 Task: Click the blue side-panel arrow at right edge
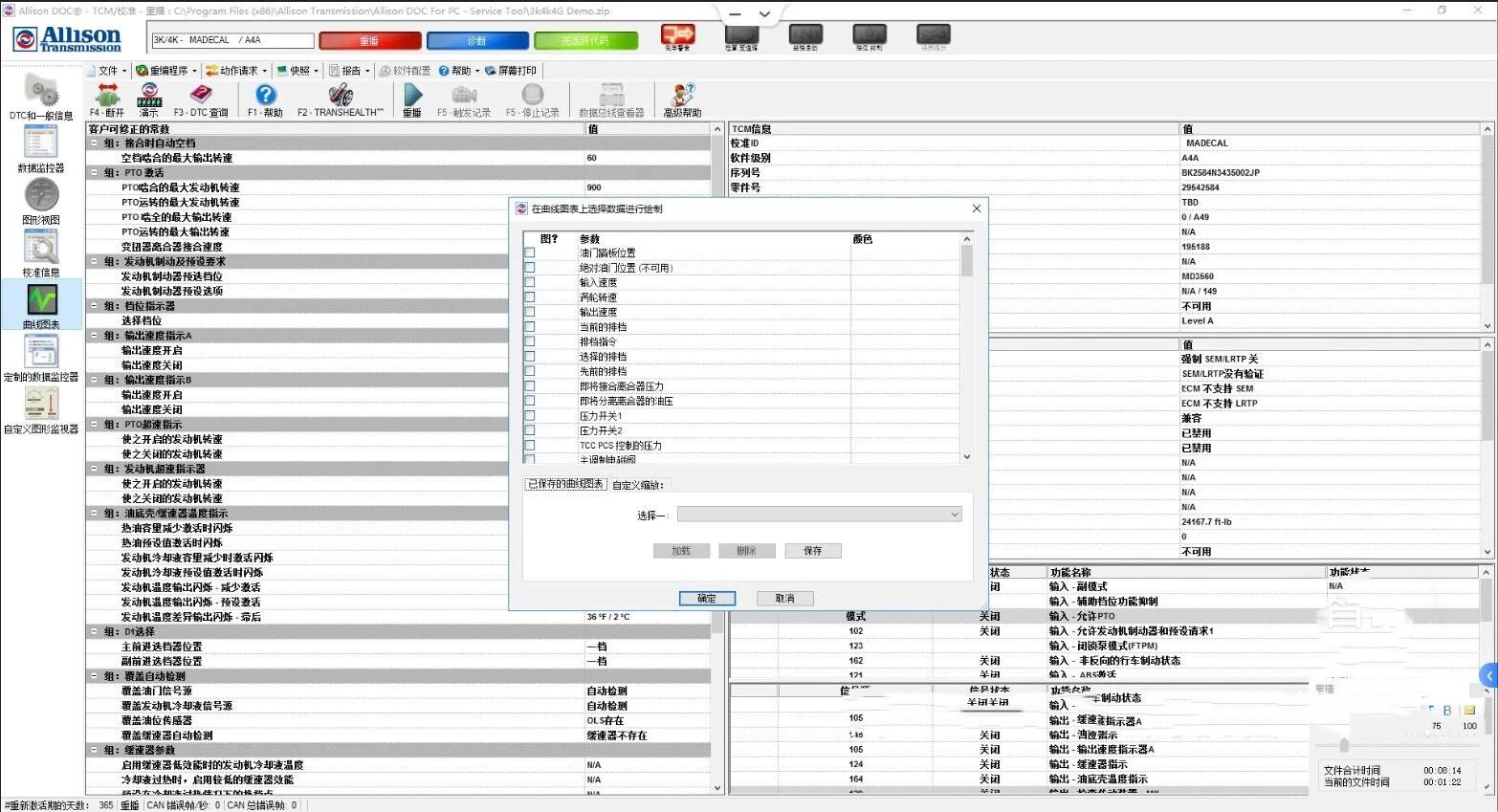(1488, 675)
